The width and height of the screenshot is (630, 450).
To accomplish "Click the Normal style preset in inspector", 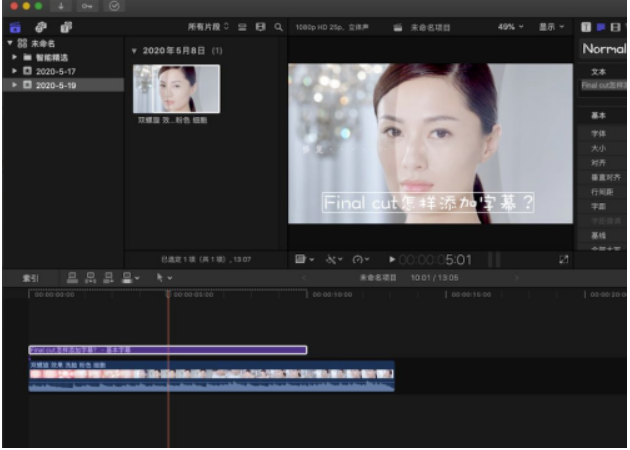I will [x=603, y=49].
